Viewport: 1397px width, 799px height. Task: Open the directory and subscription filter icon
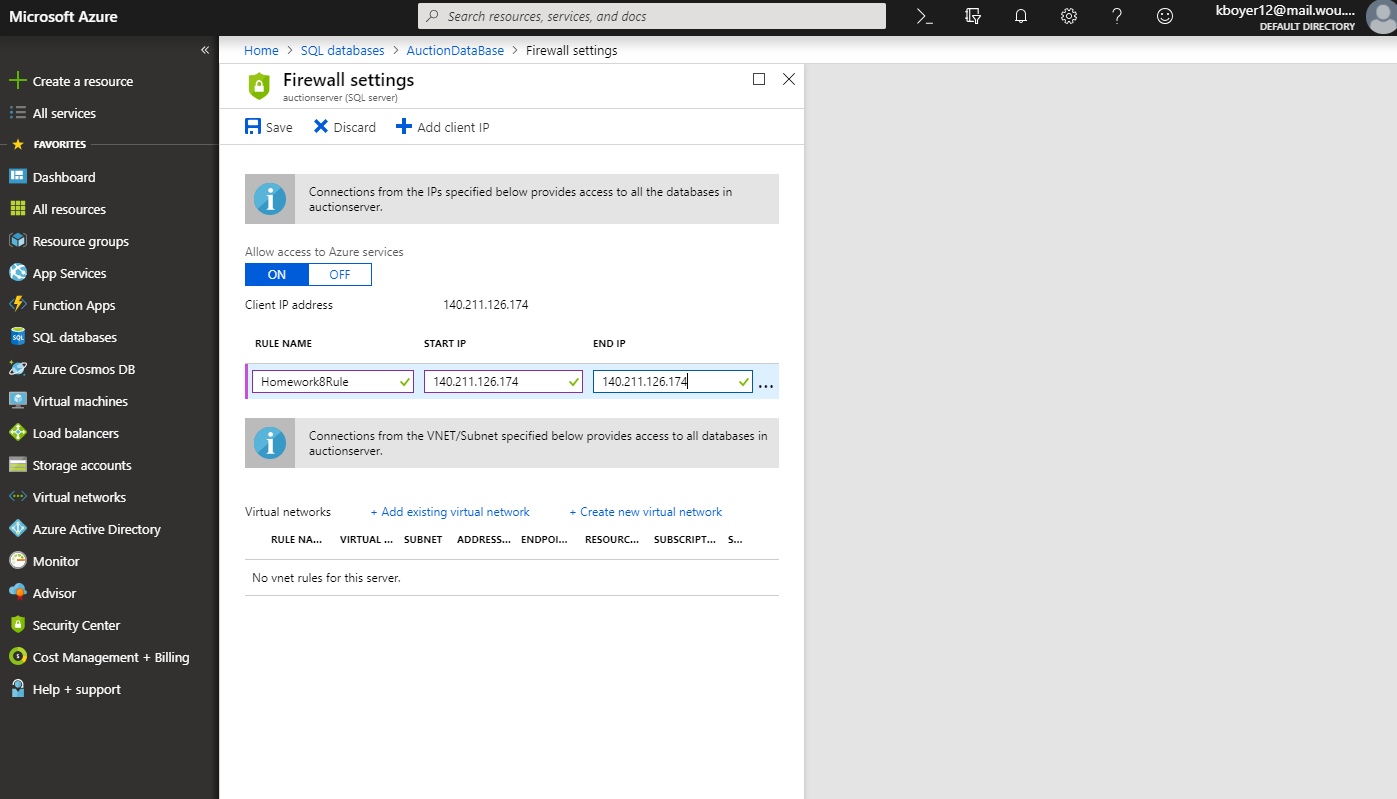coord(973,16)
